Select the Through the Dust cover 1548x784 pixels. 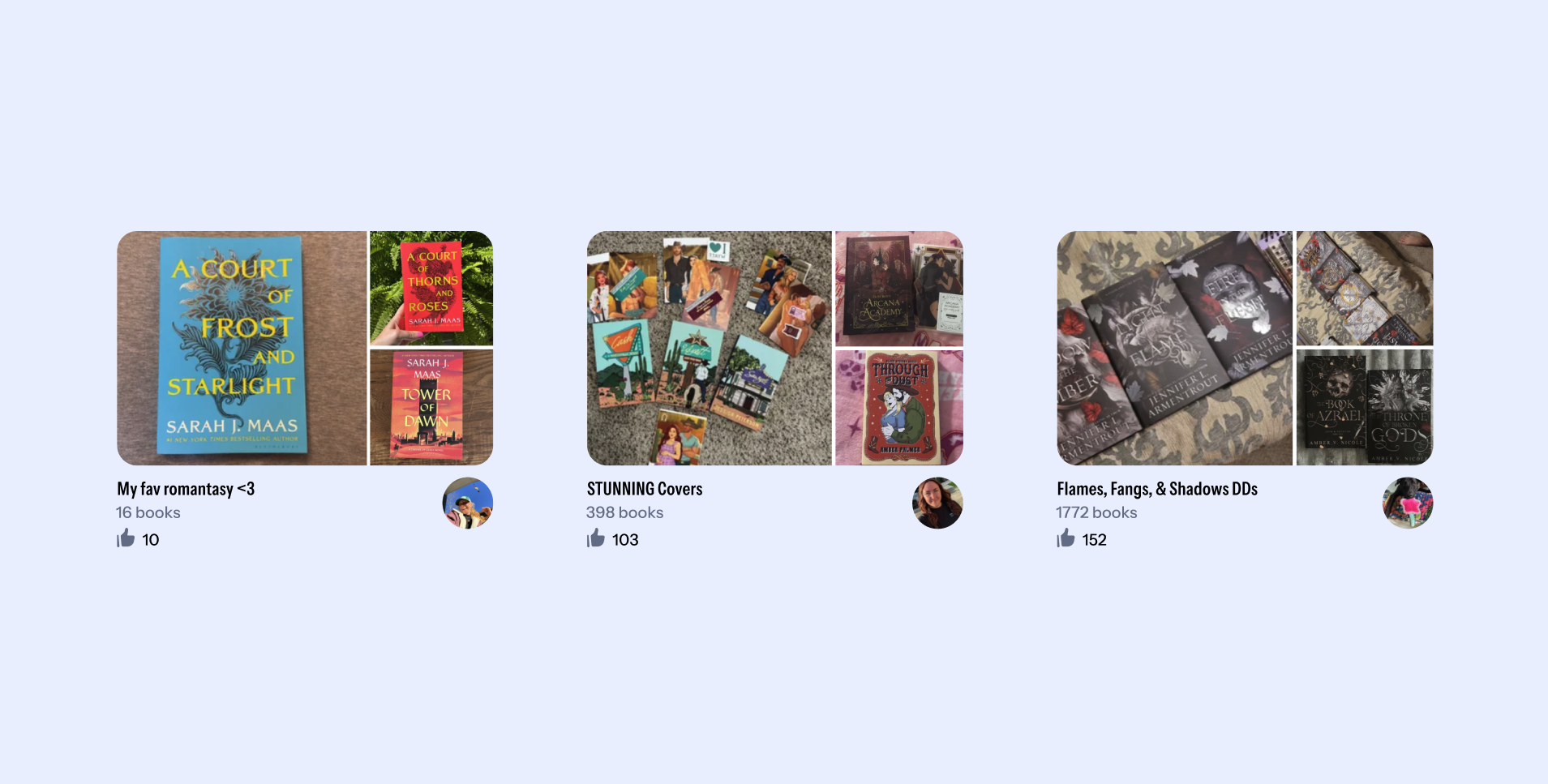[x=899, y=408]
